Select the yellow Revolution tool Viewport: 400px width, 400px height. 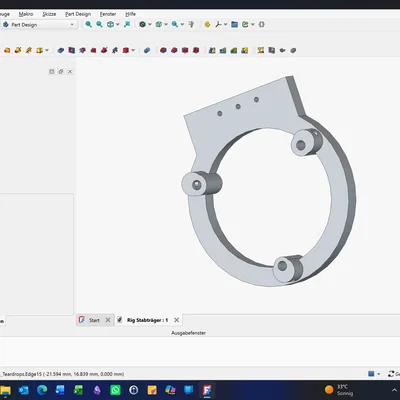point(18,50)
